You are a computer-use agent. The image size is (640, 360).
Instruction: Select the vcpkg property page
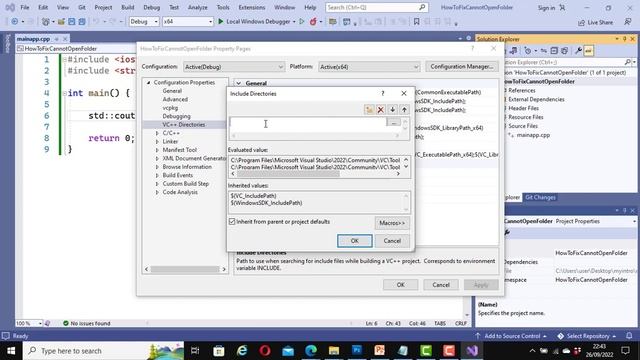[170, 108]
